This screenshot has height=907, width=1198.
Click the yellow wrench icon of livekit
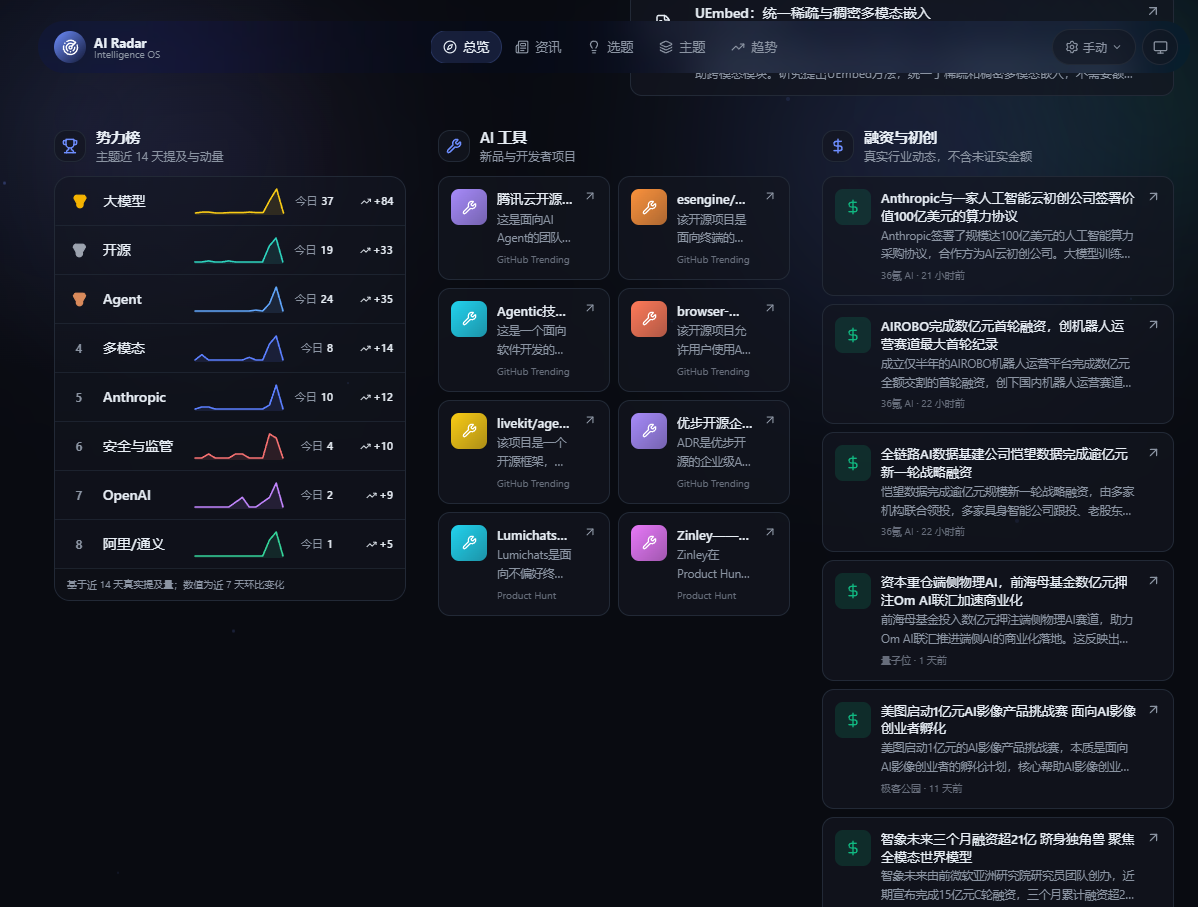click(469, 431)
